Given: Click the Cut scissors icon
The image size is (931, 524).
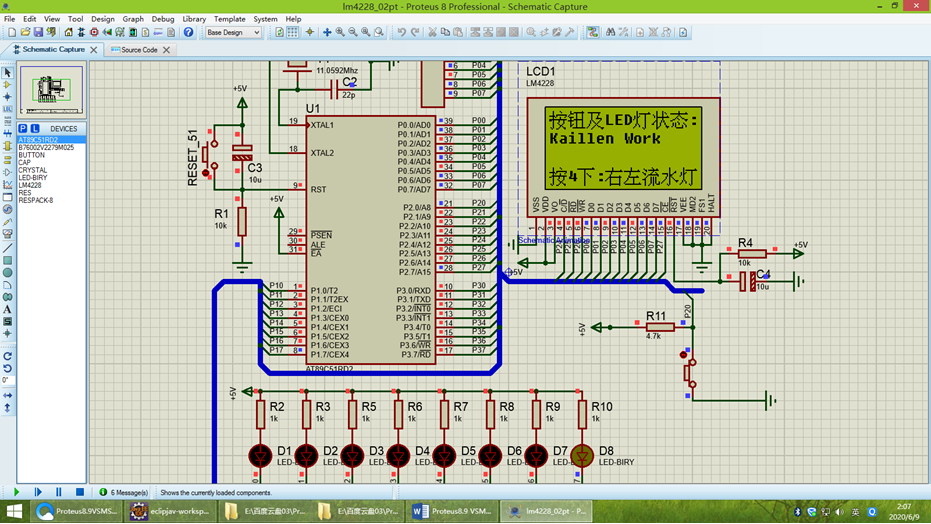Looking at the screenshot, I should pyautogui.click(x=432, y=33).
